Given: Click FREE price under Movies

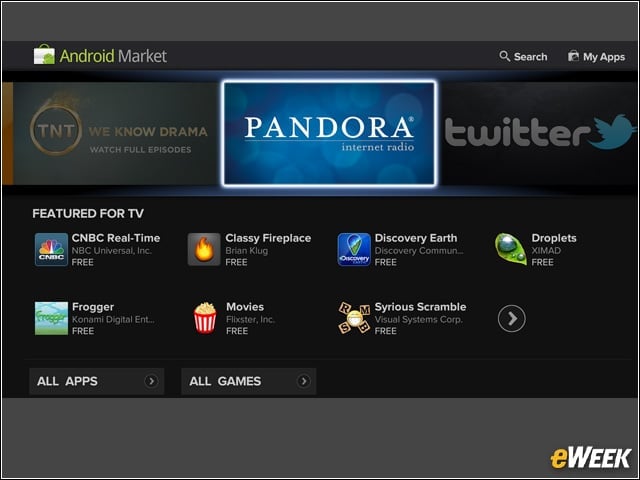Looking at the screenshot, I should coord(237,331).
